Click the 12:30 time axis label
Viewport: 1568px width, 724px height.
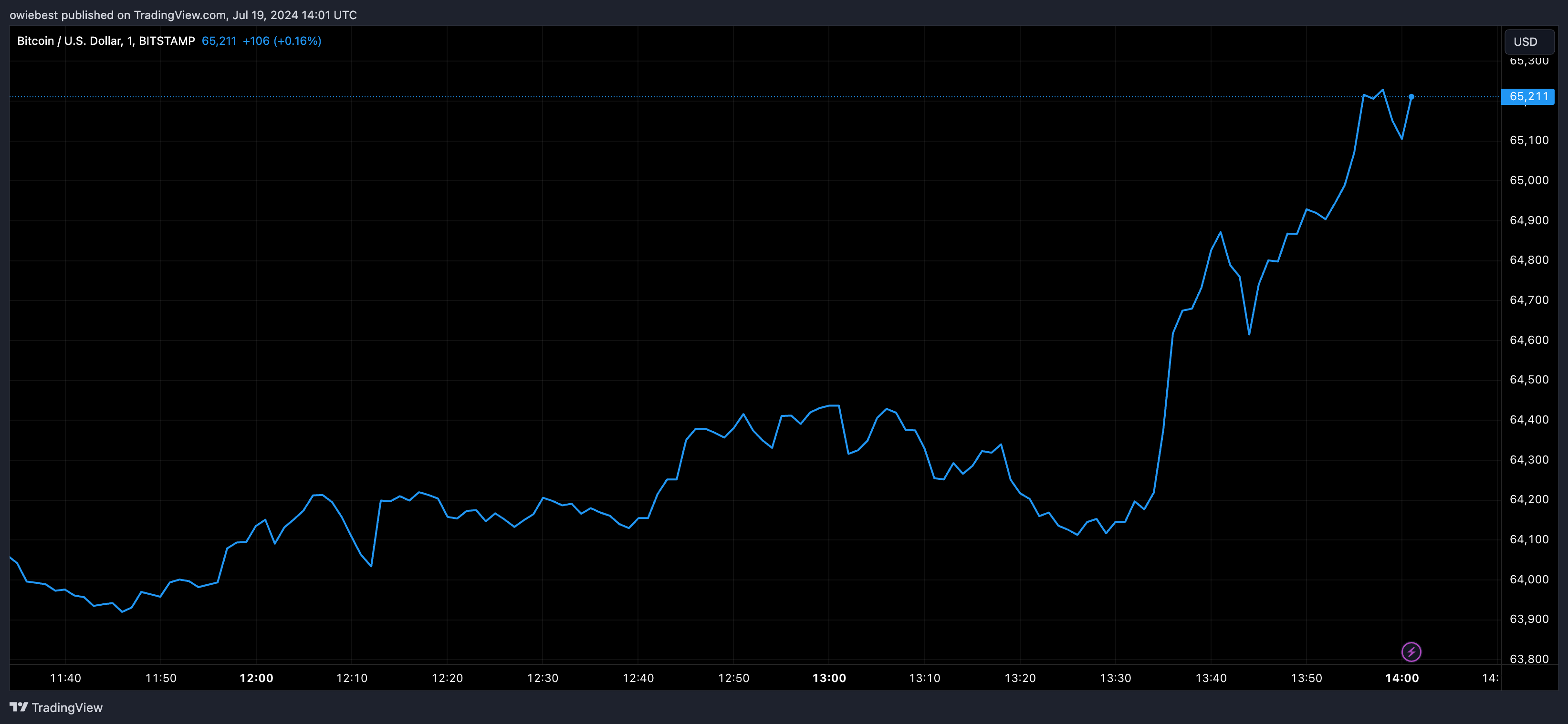[543, 678]
